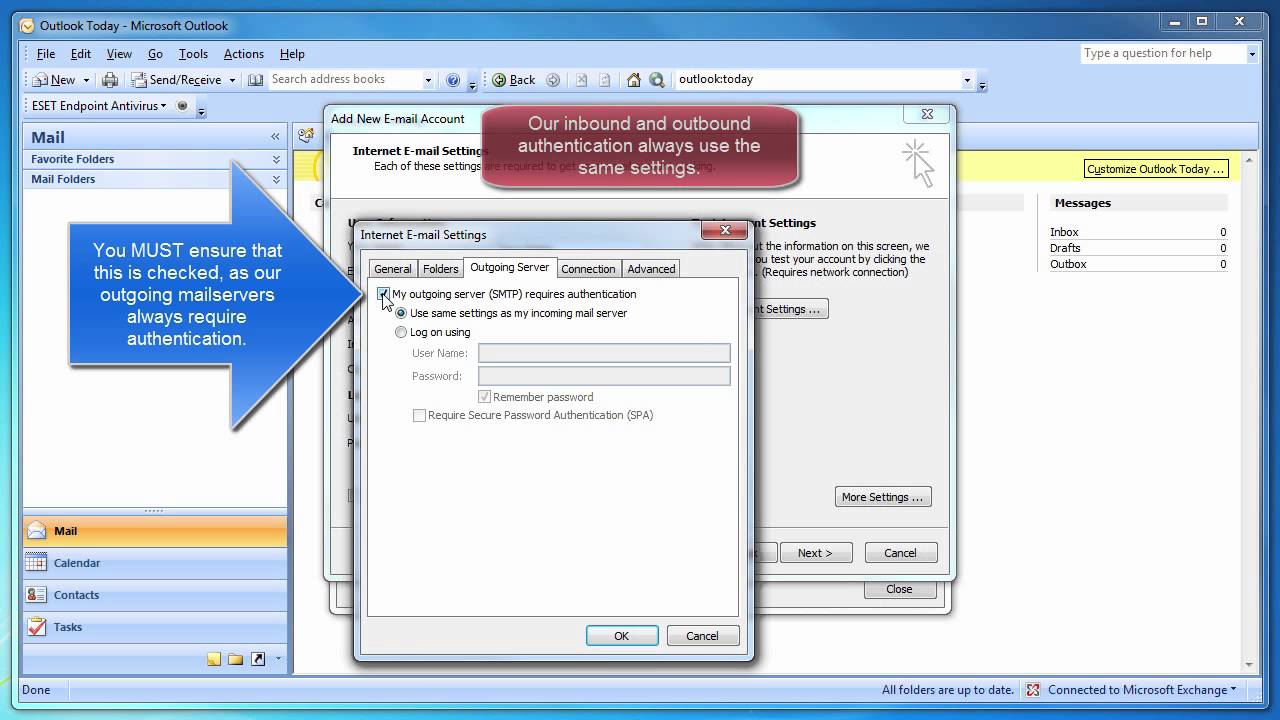Image resolution: width=1280 pixels, height=720 pixels.
Task: Switch to the Tasks view
Action: tap(155, 627)
